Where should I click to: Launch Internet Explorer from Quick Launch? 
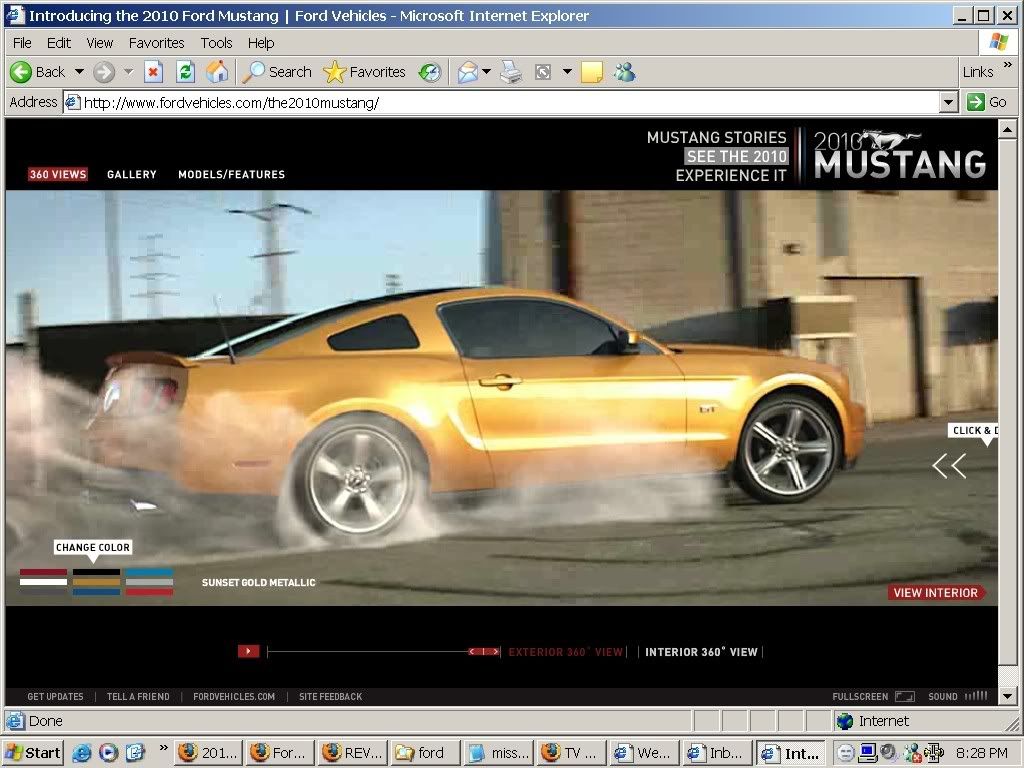82,753
